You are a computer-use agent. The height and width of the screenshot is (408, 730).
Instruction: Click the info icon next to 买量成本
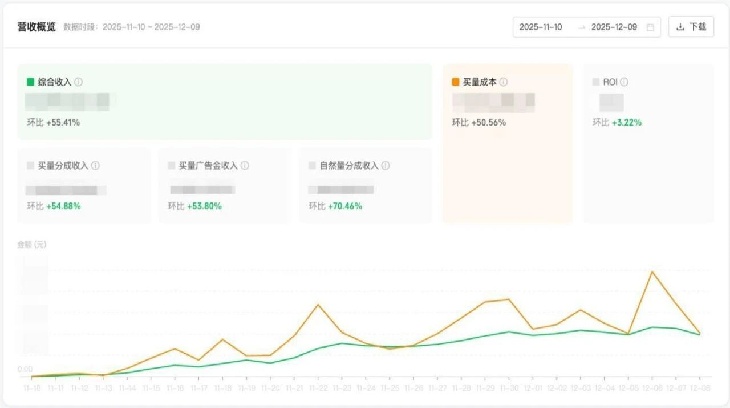coord(504,82)
